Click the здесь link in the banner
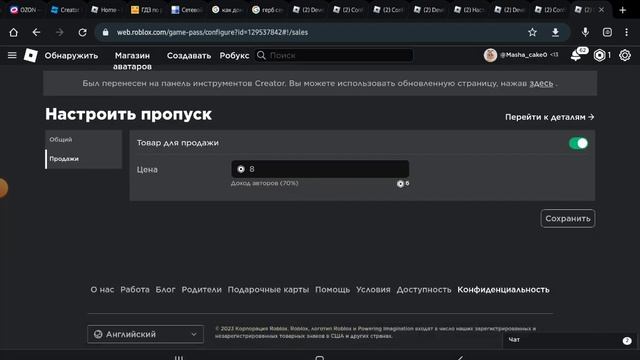Image resolution: width=640 pixels, height=360 pixels. pyautogui.click(x=541, y=83)
